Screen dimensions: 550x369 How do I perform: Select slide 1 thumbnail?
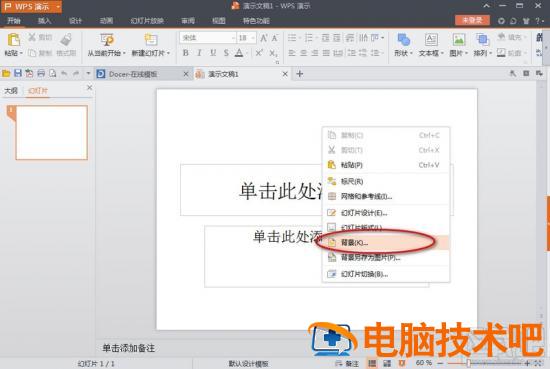(52, 133)
